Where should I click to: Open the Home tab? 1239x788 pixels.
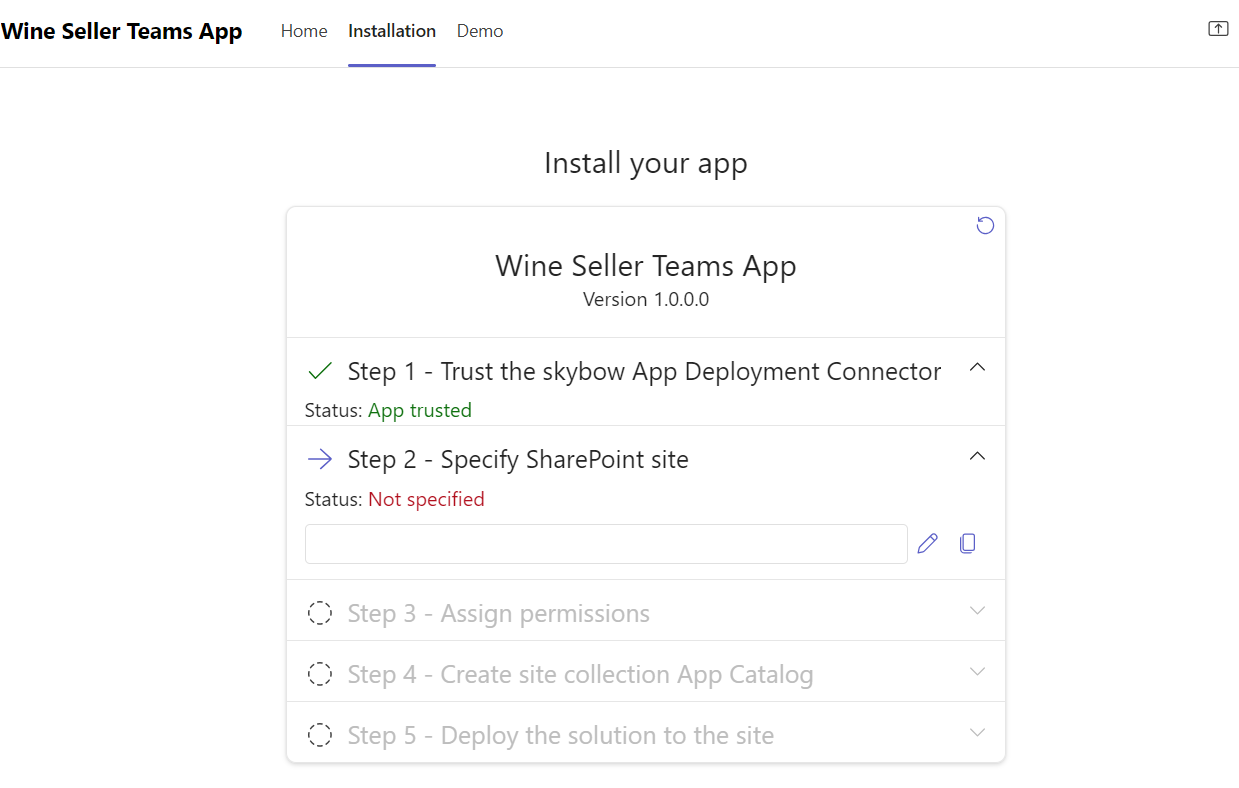click(x=304, y=31)
